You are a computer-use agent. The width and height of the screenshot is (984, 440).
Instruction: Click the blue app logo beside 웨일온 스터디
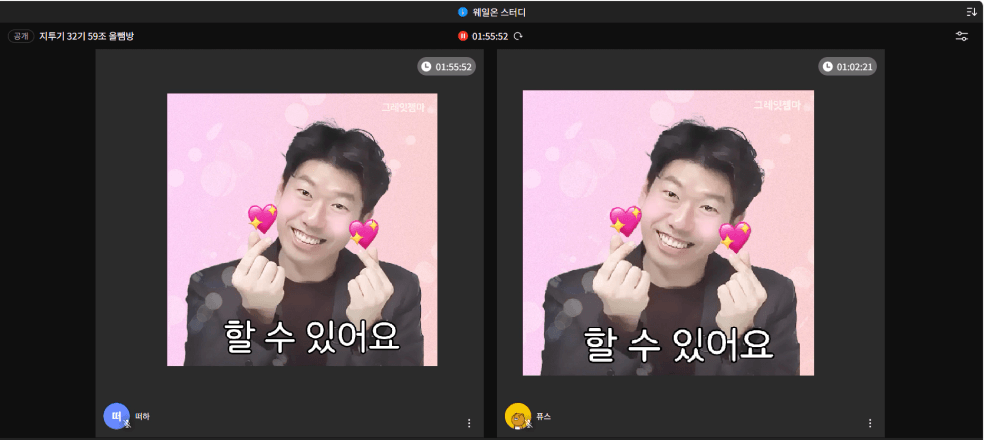(463, 12)
